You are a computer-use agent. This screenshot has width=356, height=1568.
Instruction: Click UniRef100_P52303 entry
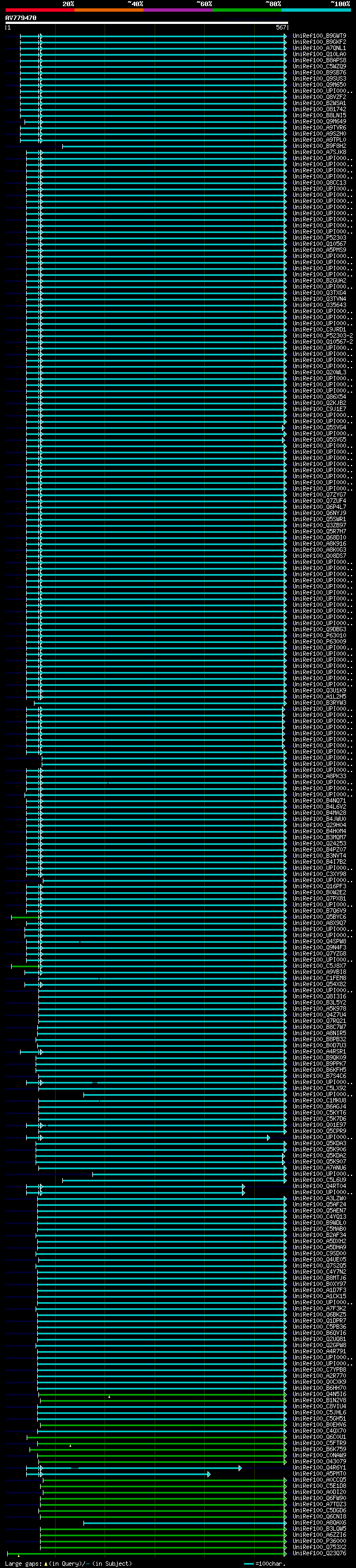pos(319,238)
